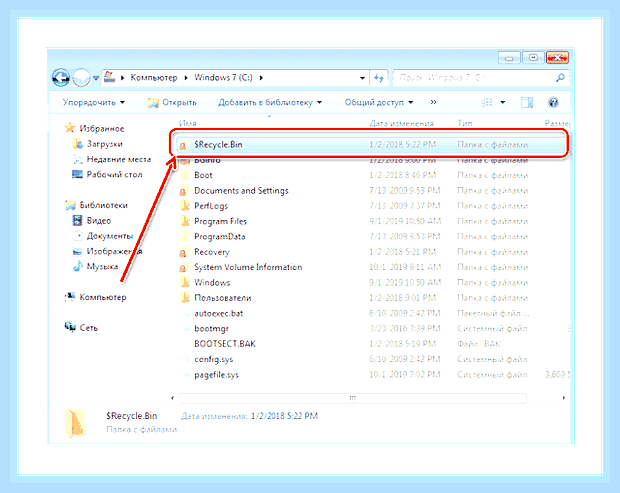Viewport: 620px width, 493px height.
Task: Open the Общий доступ menu
Action: [x=379, y=102]
